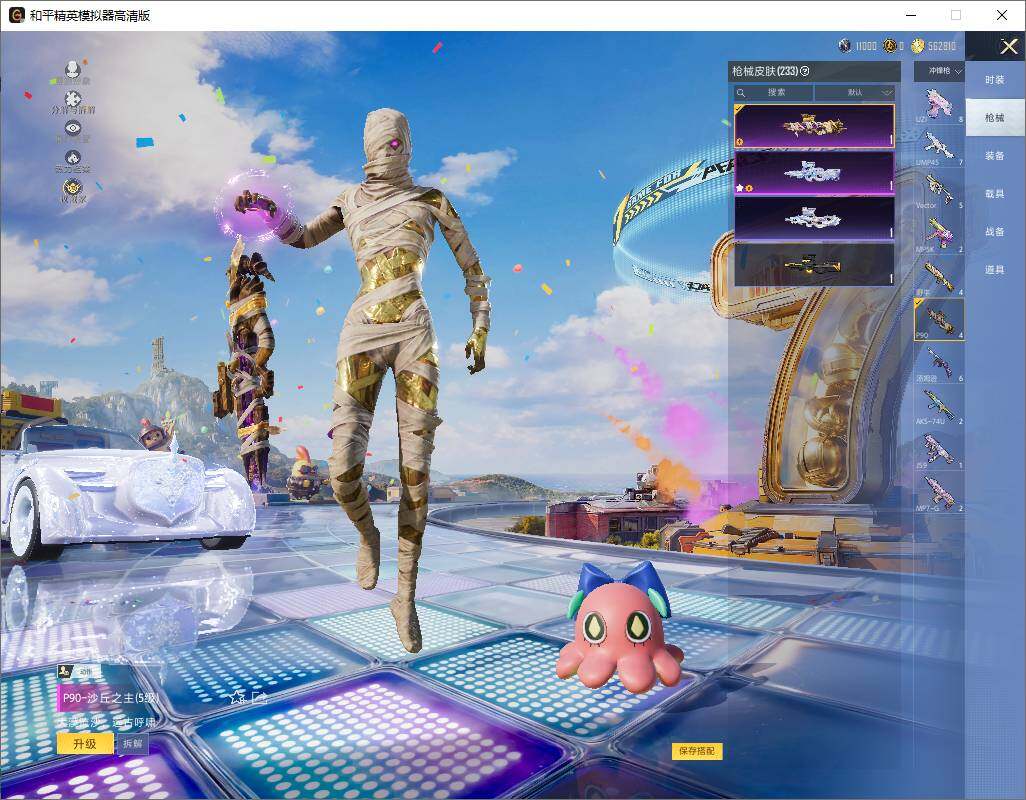Viewport: 1026px width, 800px height.
Task: Switch to the 枪械 tab
Action: [995, 118]
